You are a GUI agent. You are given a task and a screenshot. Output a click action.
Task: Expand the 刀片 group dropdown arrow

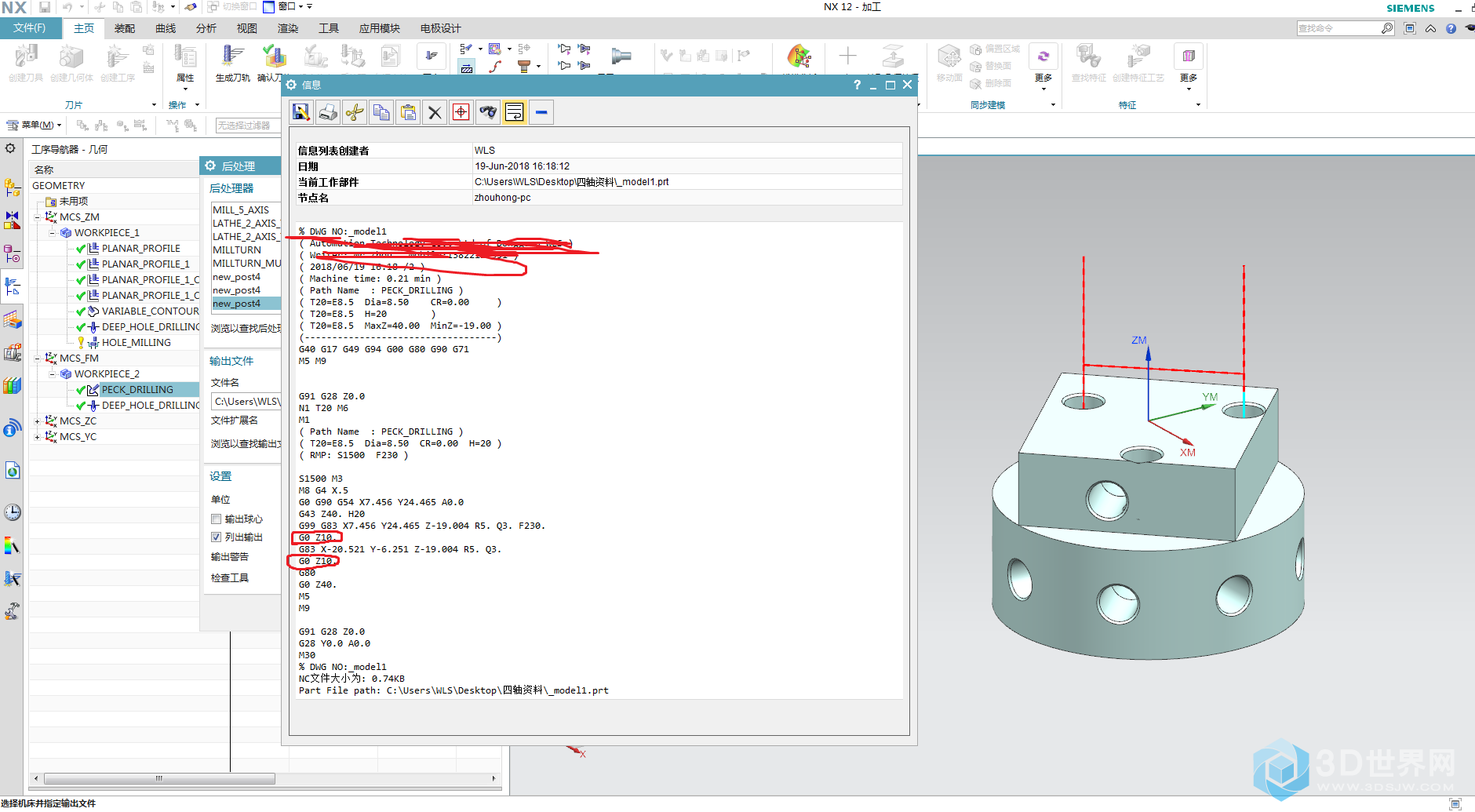point(154,104)
